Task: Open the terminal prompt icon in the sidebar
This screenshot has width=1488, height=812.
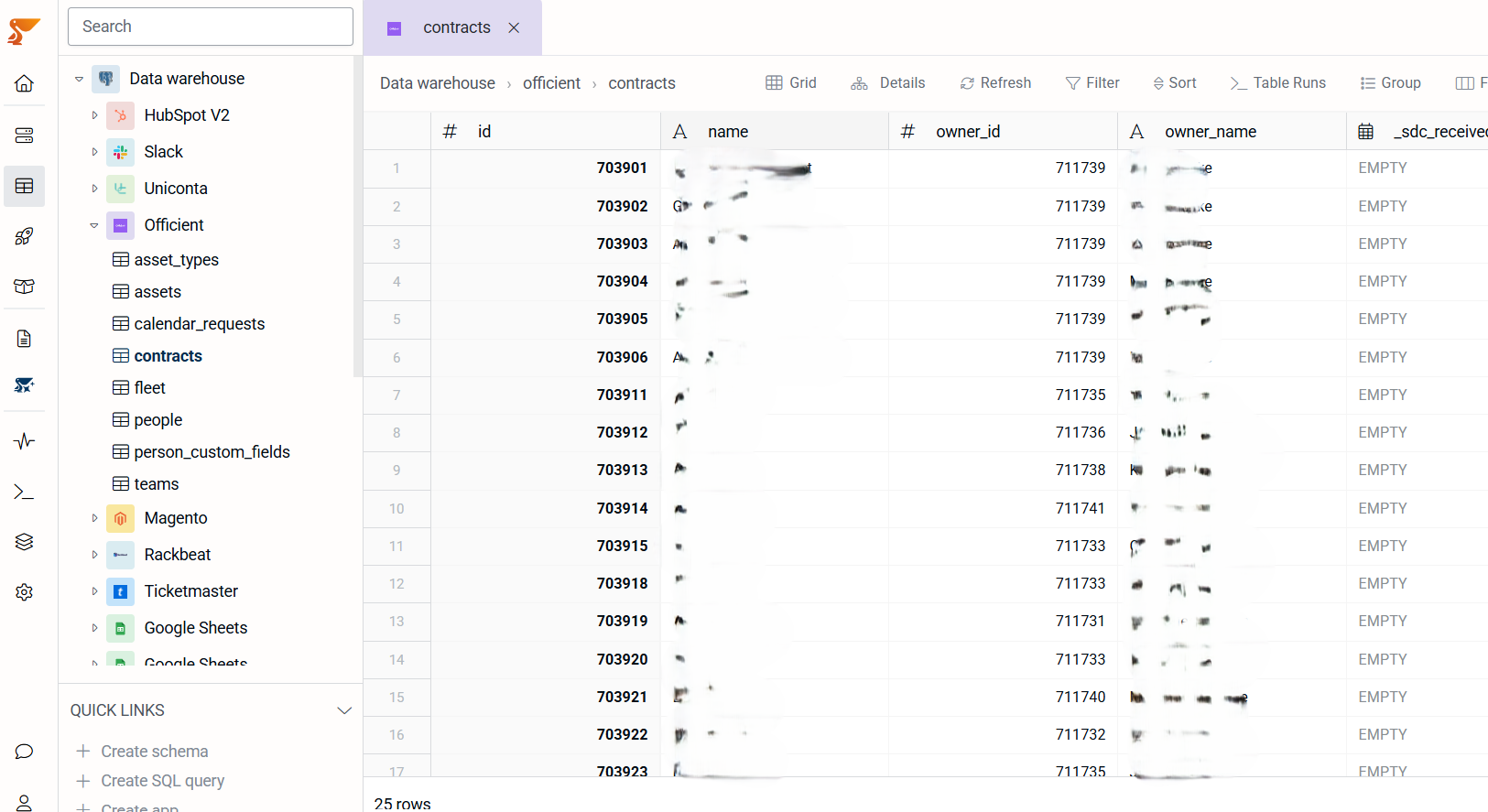Action: (x=25, y=493)
